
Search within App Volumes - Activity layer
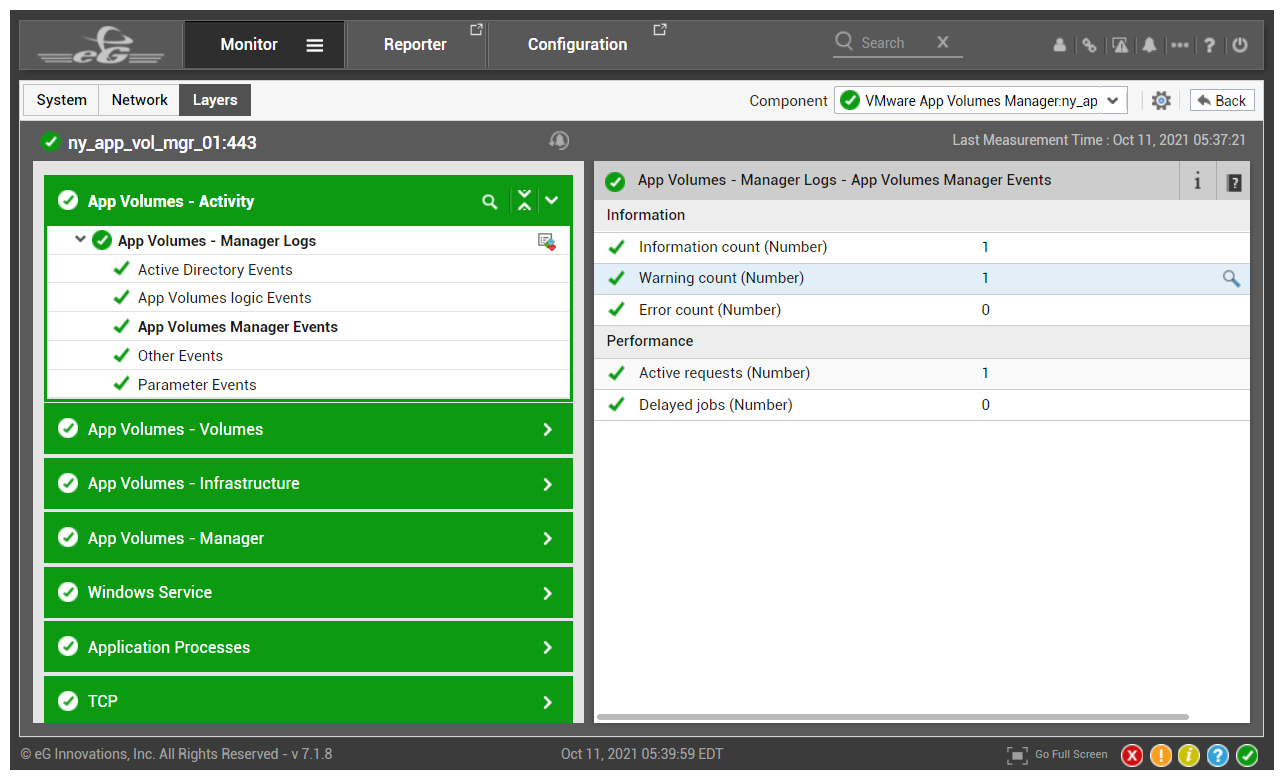pyautogui.click(x=490, y=201)
